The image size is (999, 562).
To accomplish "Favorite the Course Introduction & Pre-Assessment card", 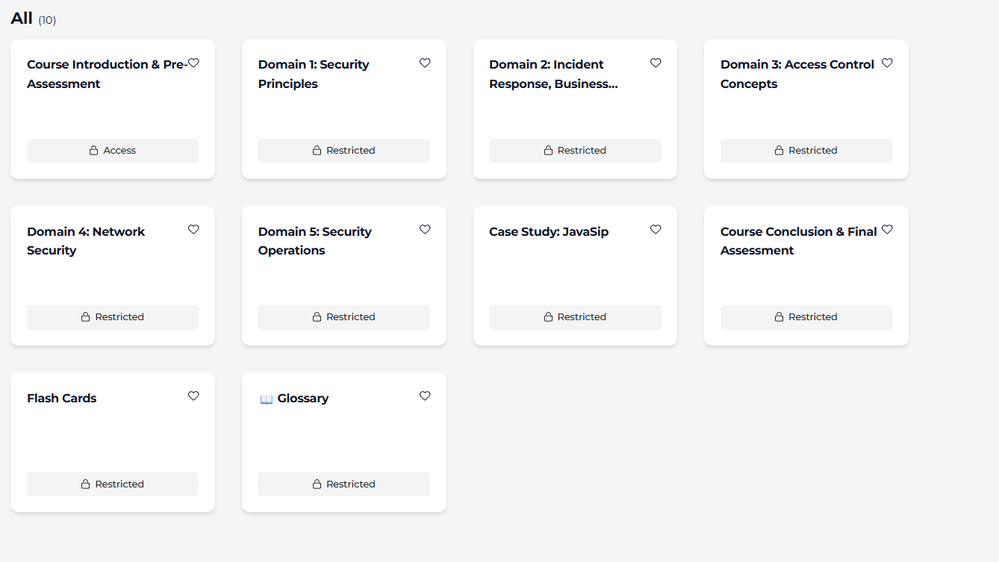I will pyautogui.click(x=194, y=63).
